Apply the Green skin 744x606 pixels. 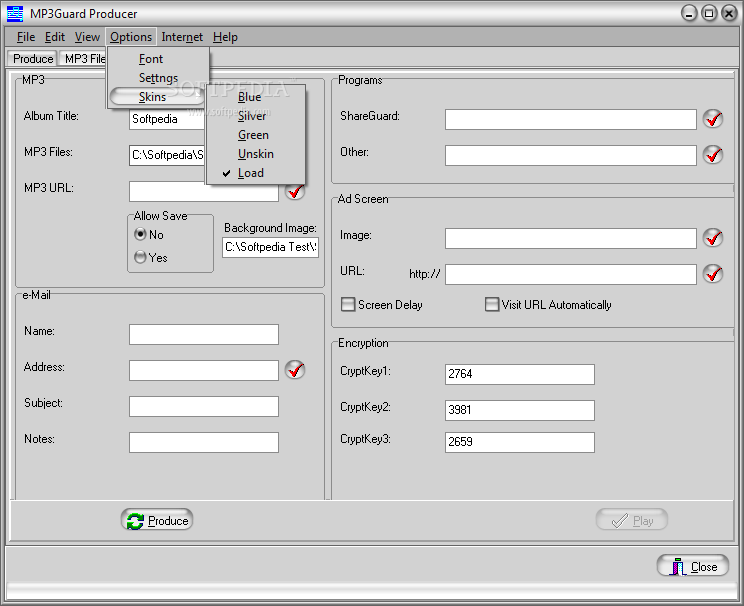pyautogui.click(x=256, y=135)
